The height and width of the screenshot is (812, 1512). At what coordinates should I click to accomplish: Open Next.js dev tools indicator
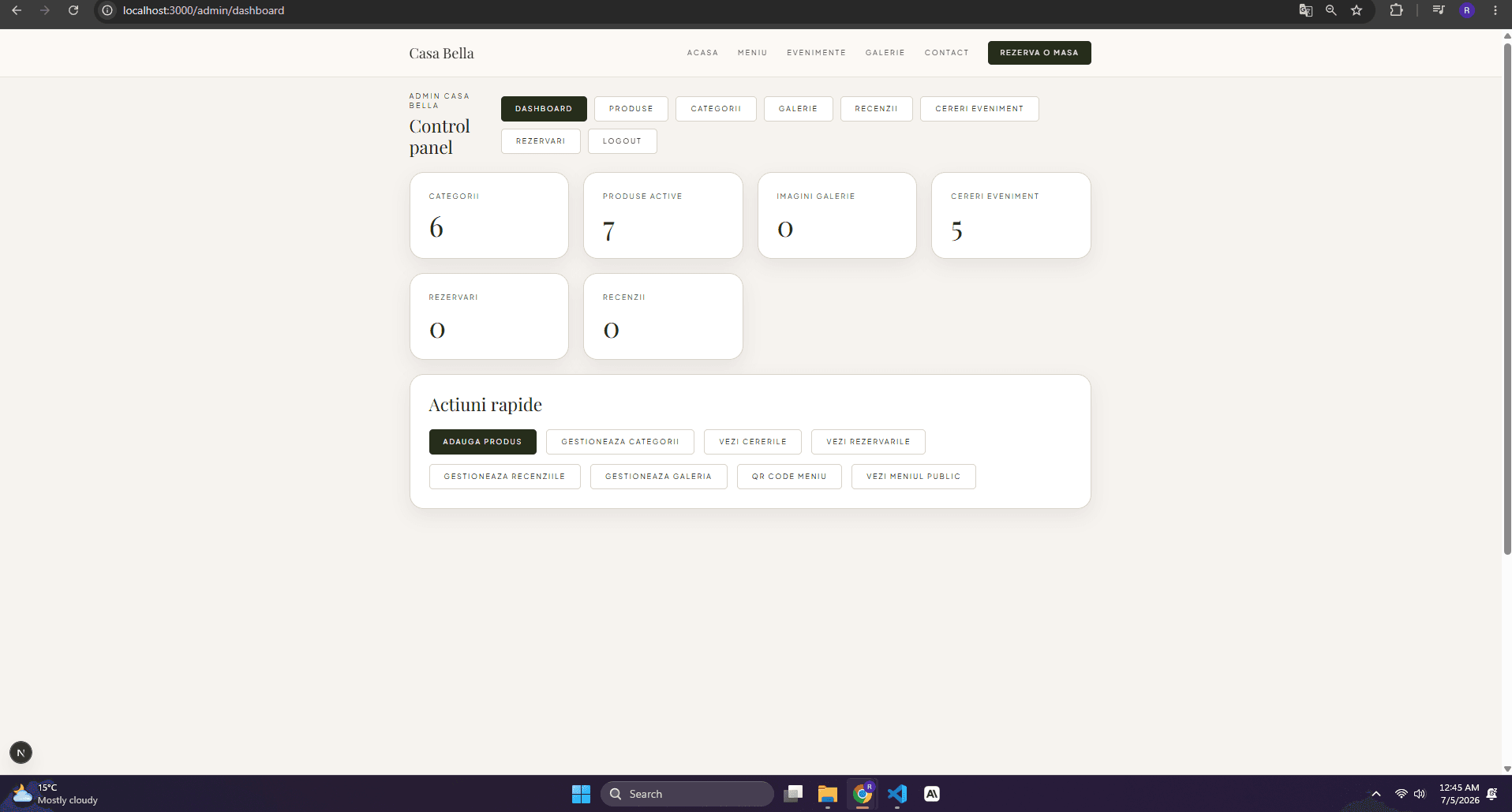pyautogui.click(x=21, y=753)
